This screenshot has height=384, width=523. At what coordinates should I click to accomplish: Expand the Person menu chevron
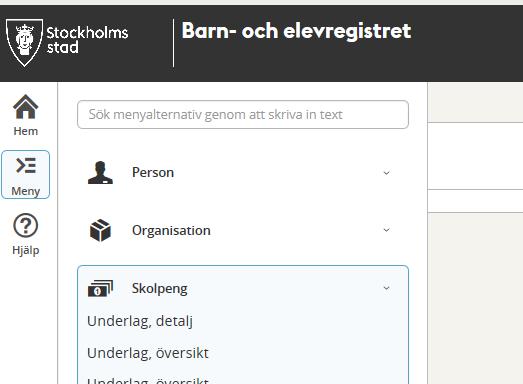tap(387, 173)
